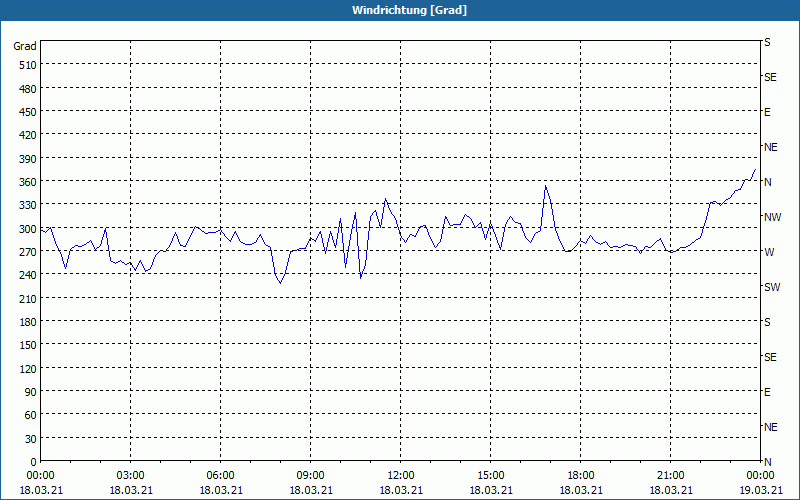
Task: Select the Grad unit label on y-axis
Action: click(24, 46)
